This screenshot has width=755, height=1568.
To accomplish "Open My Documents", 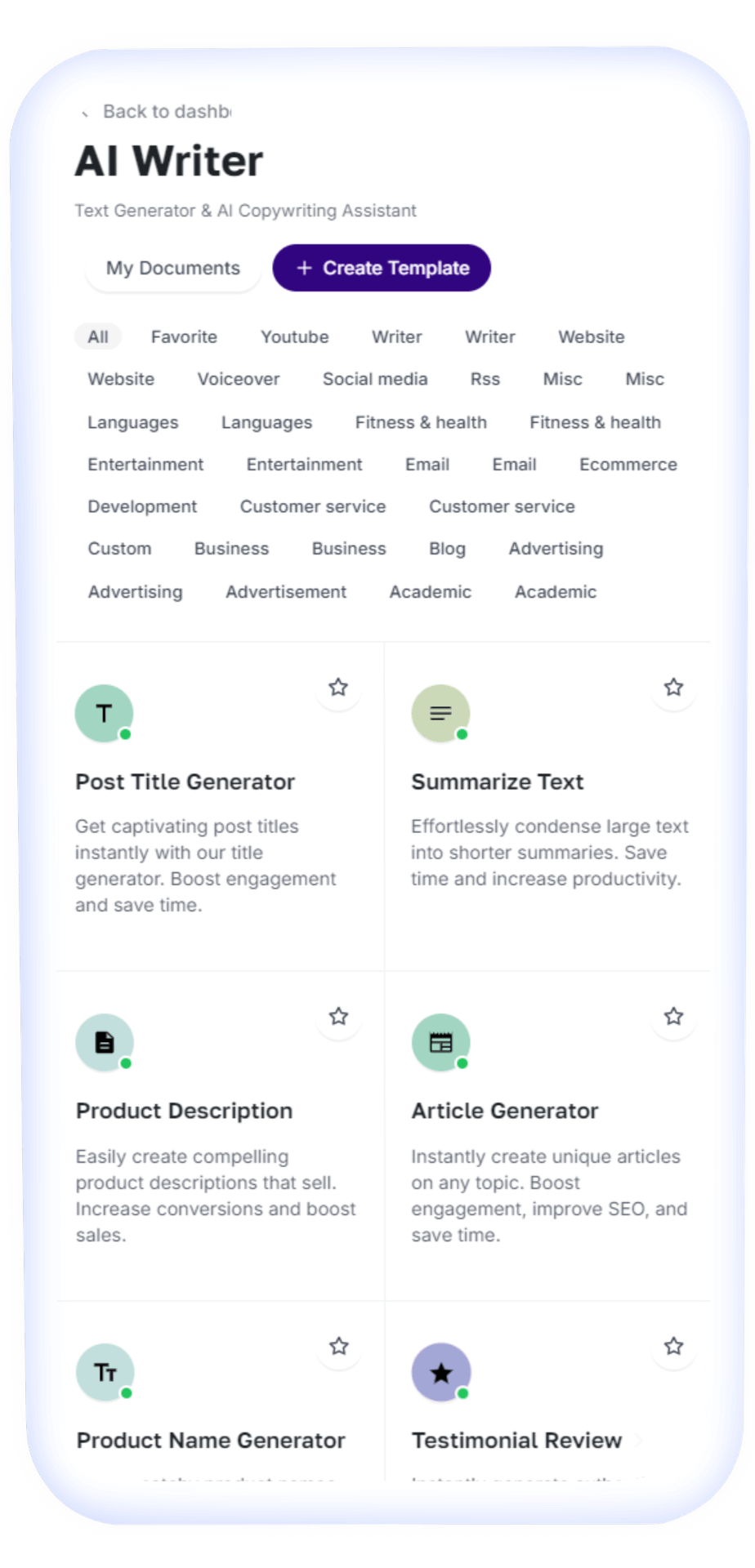I will click(x=172, y=268).
